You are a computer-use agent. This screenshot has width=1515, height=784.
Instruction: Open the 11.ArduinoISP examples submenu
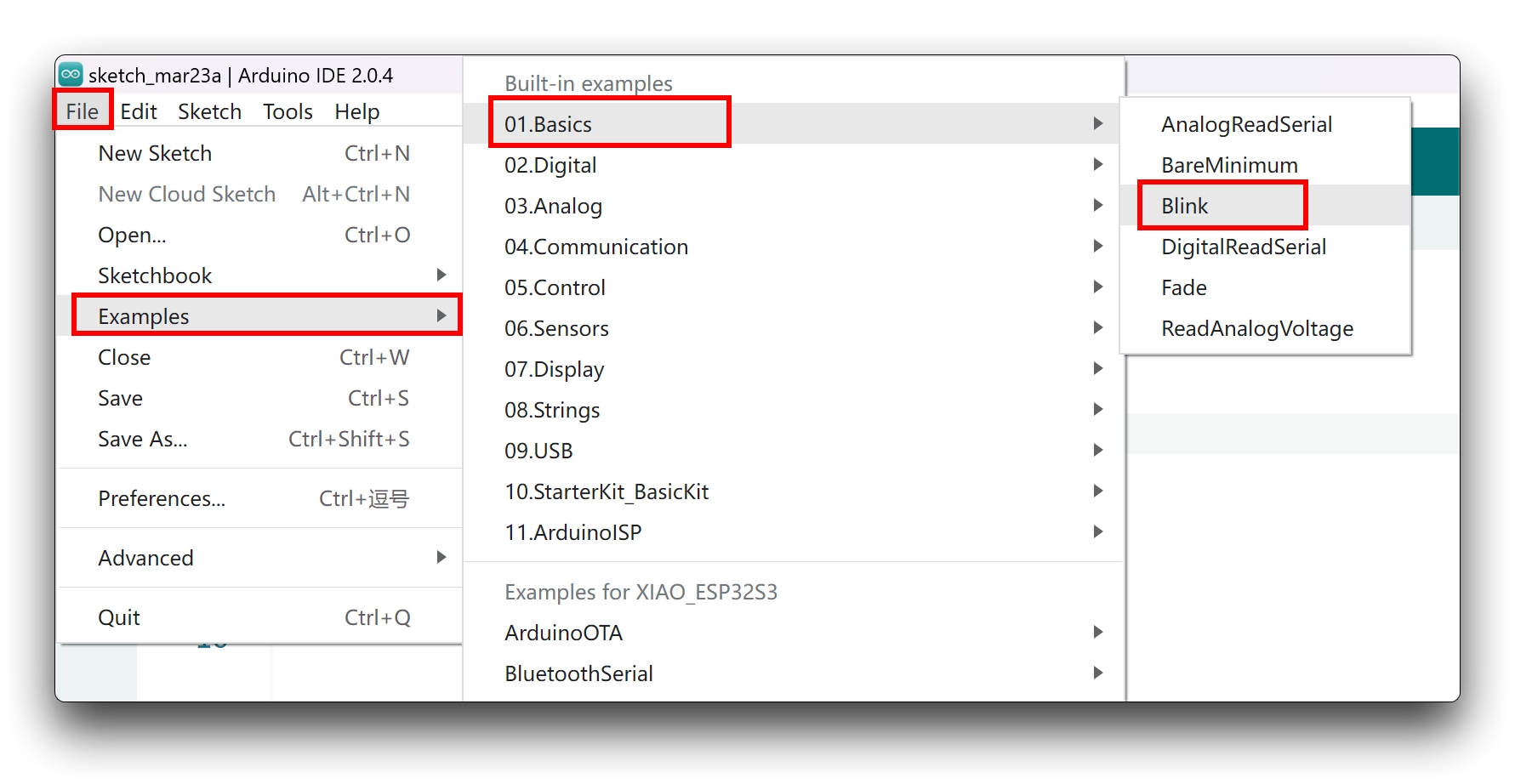tap(795, 532)
